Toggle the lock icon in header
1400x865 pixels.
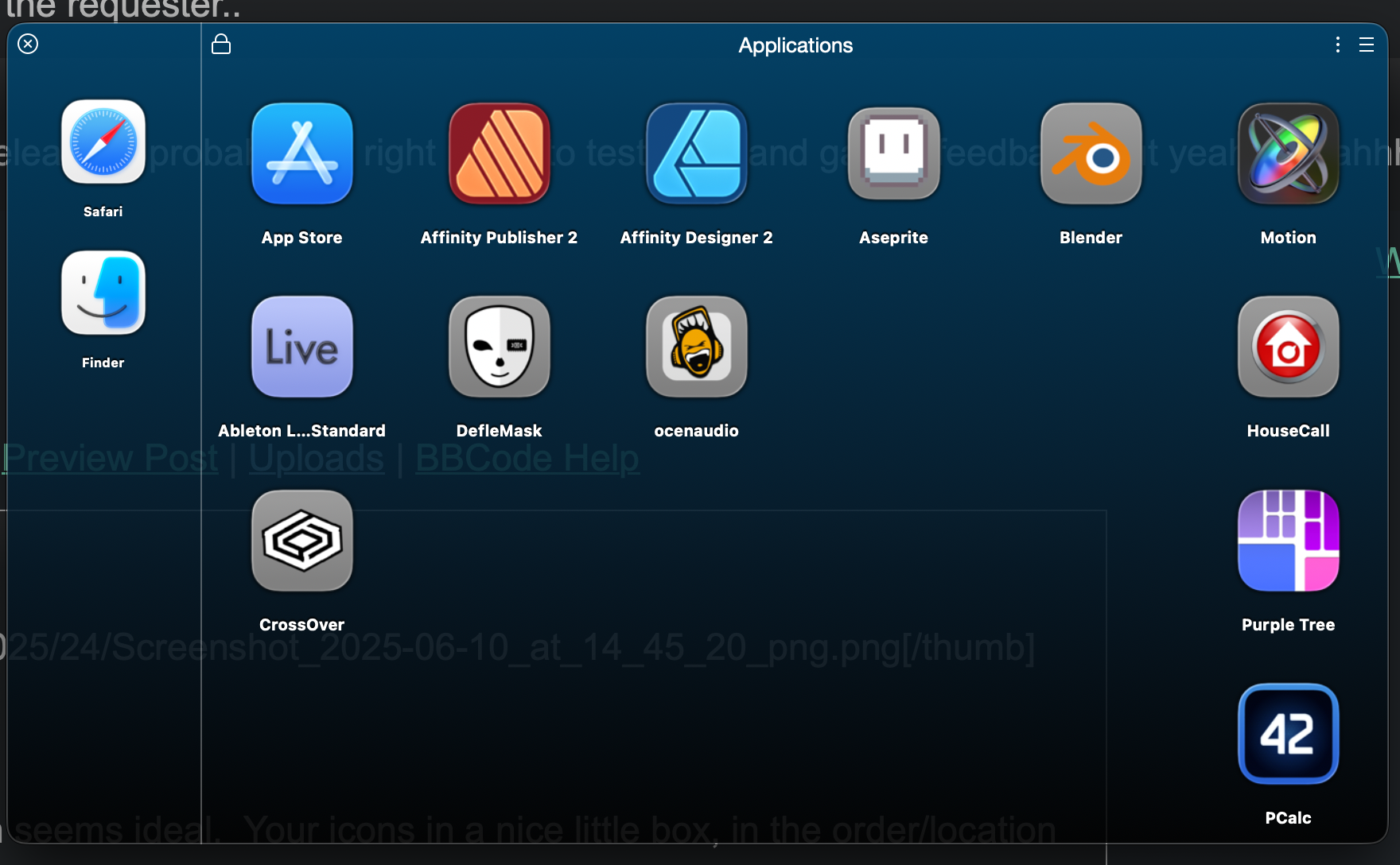click(x=221, y=45)
